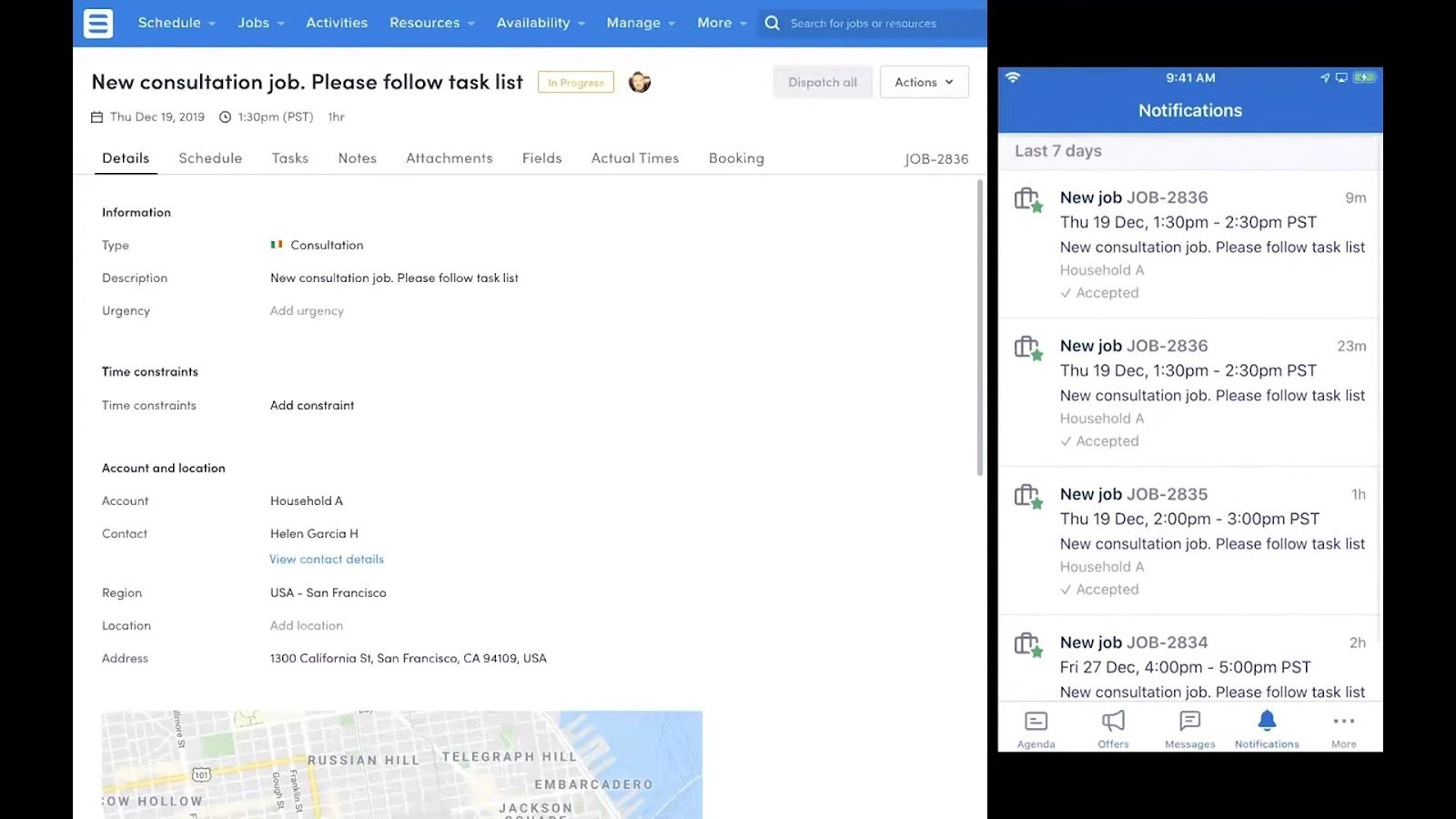This screenshot has width=1456, height=819.
Task: Click the vertical scrollbar of the job details
Action: pyautogui.click(x=980, y=328)
